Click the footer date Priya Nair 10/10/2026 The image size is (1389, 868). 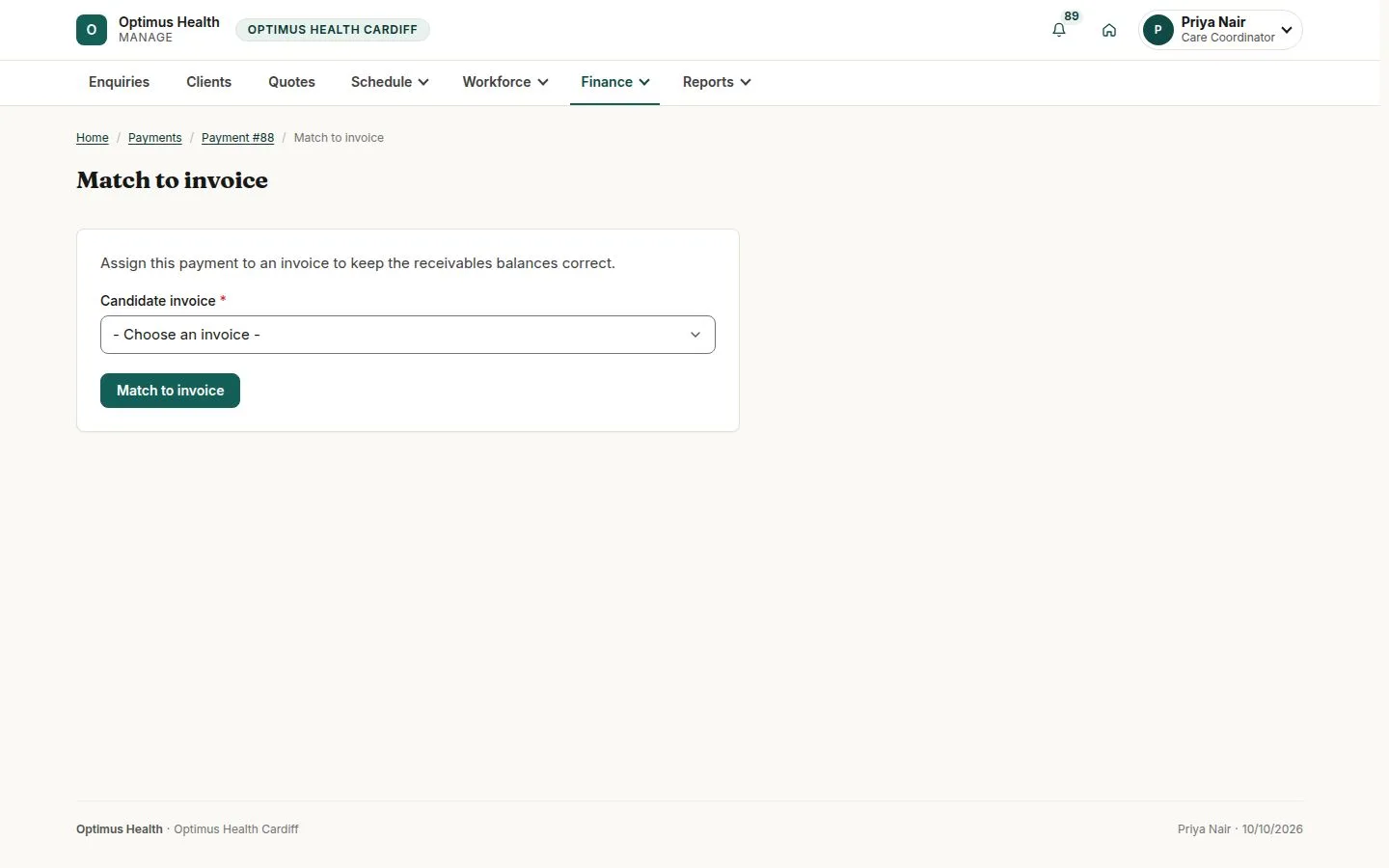(1239, 829)
